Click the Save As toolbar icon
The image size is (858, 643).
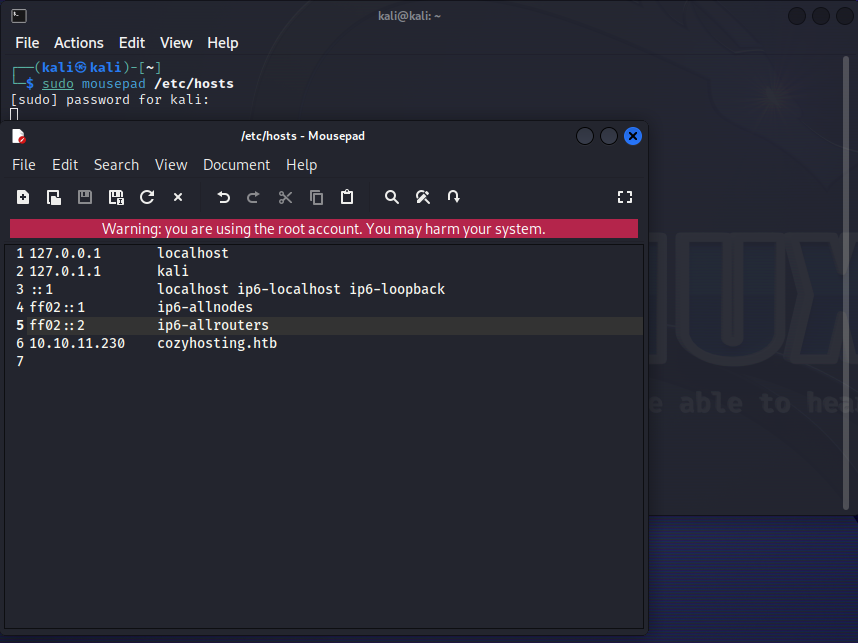pos(116,197)
